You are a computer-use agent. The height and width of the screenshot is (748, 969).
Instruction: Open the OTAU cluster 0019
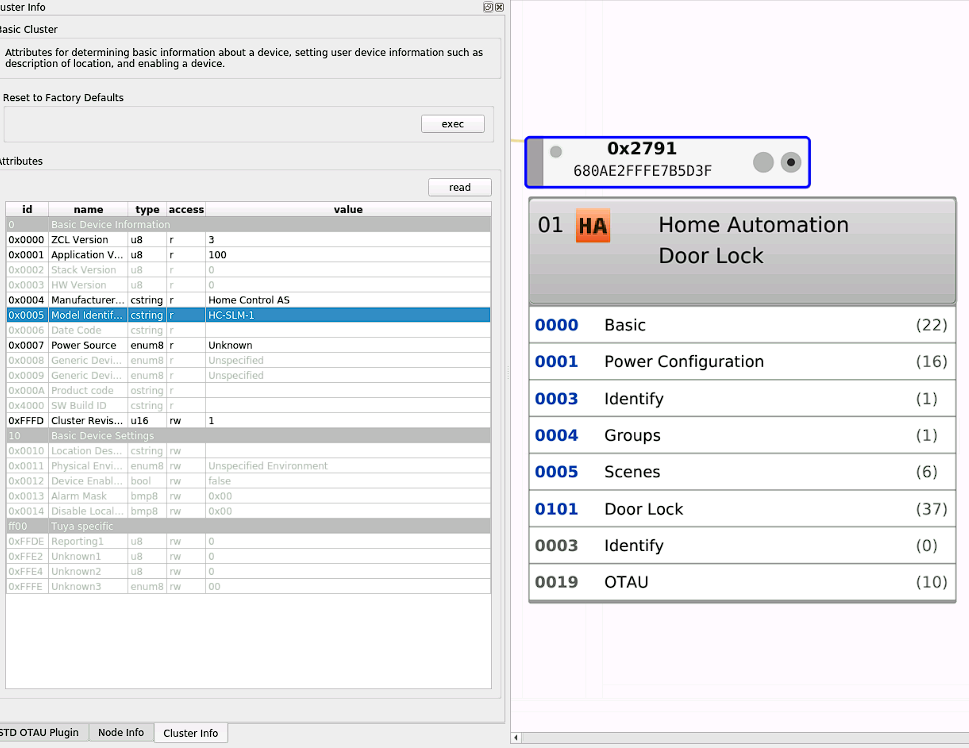pyautogui.click(x=742, y=582)
